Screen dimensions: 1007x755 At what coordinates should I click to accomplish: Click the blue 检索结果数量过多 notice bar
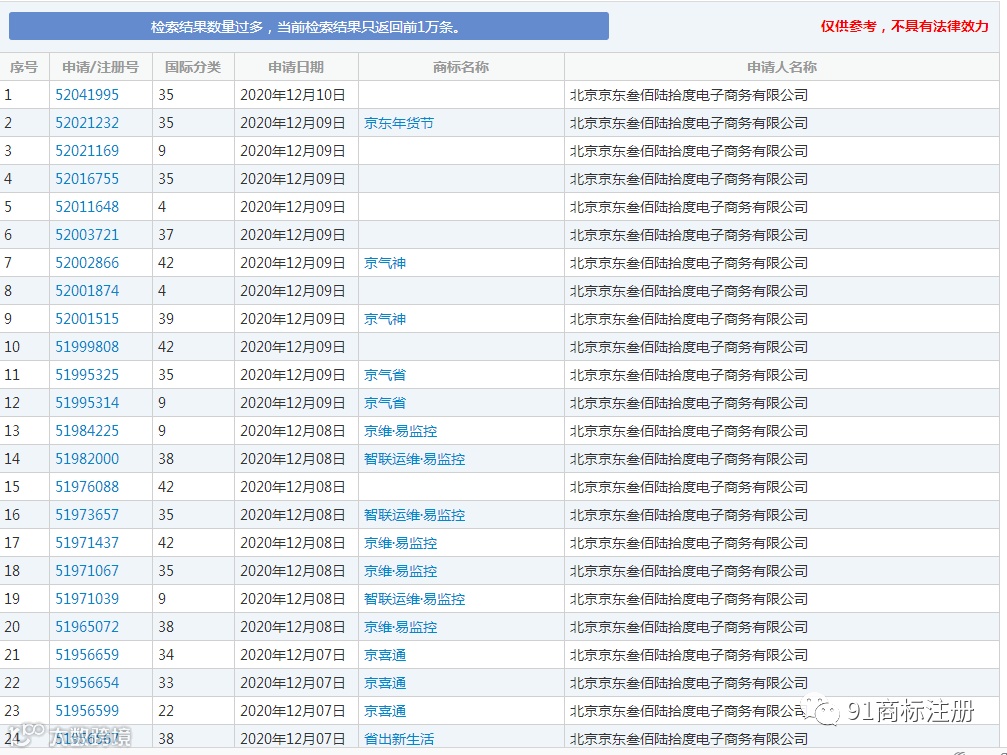(309, 26)
